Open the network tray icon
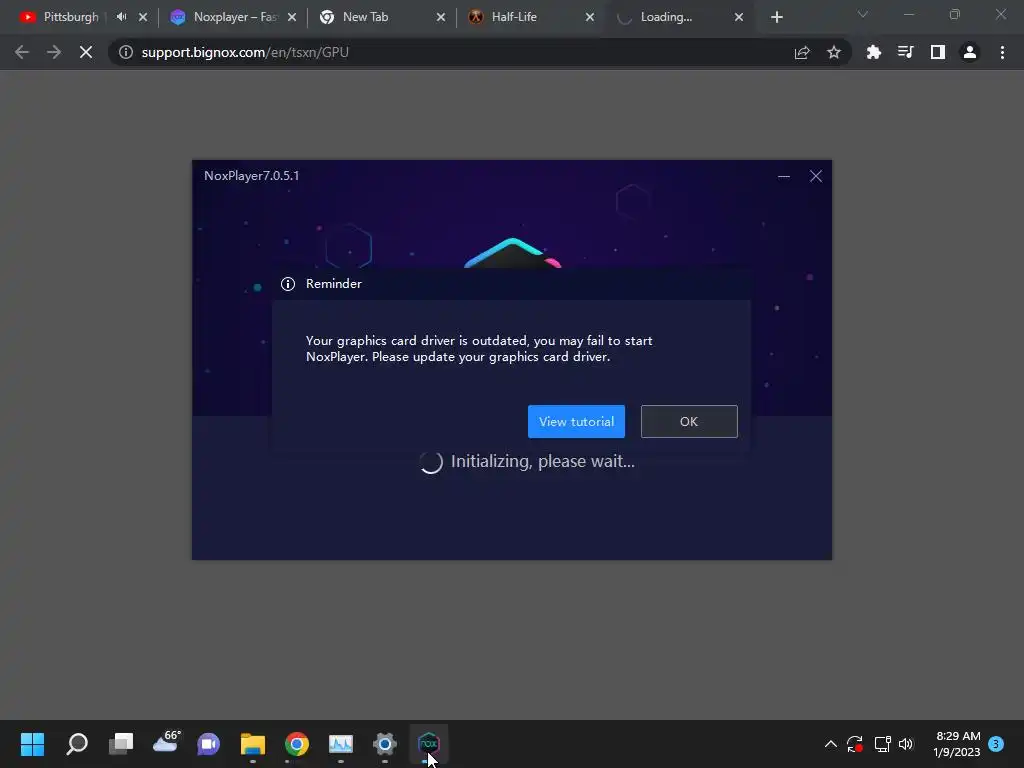1024x768 pixels. tap(882, 744)
